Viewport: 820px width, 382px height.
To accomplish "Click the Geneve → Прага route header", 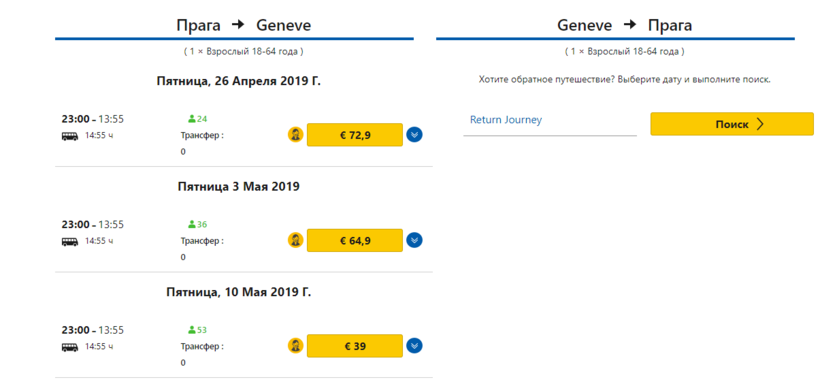I will pos(624,25).
